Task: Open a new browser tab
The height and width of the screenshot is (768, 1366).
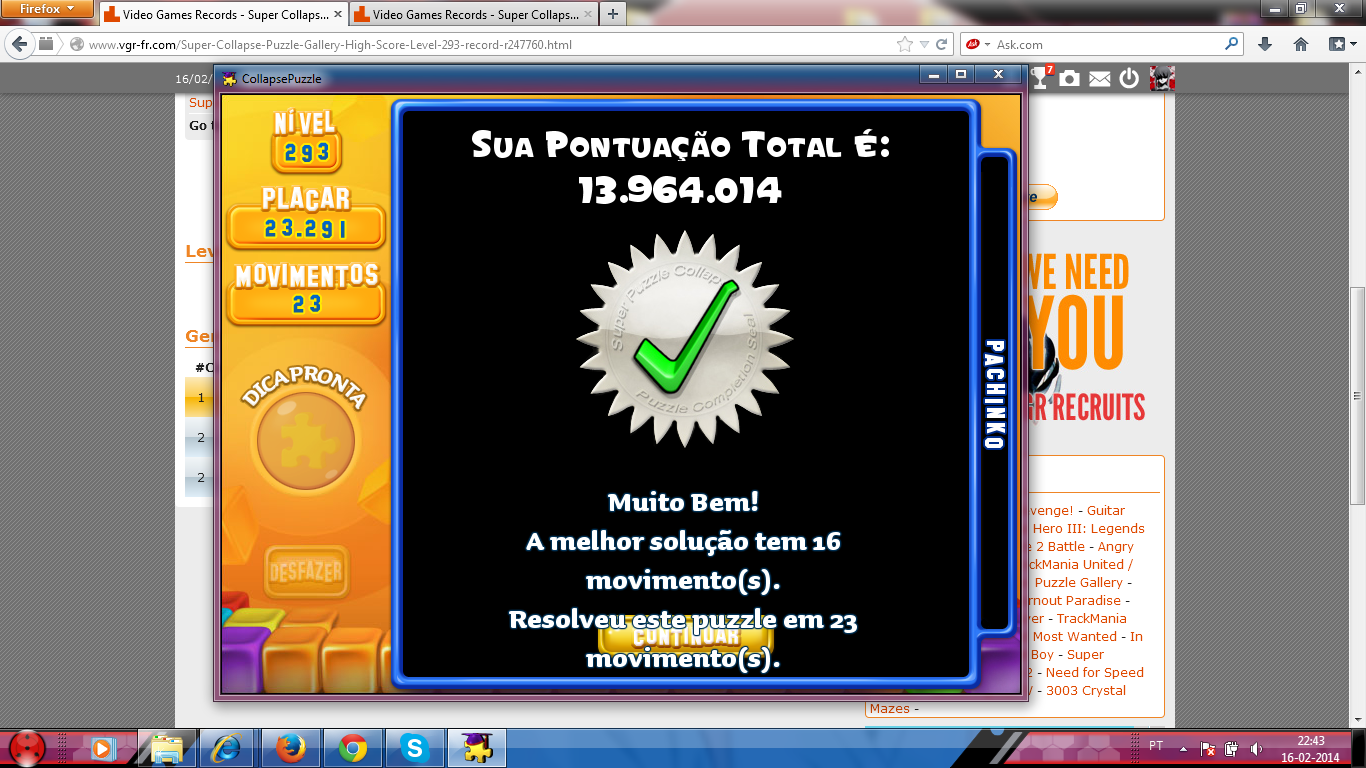Action: click(613, 14)
